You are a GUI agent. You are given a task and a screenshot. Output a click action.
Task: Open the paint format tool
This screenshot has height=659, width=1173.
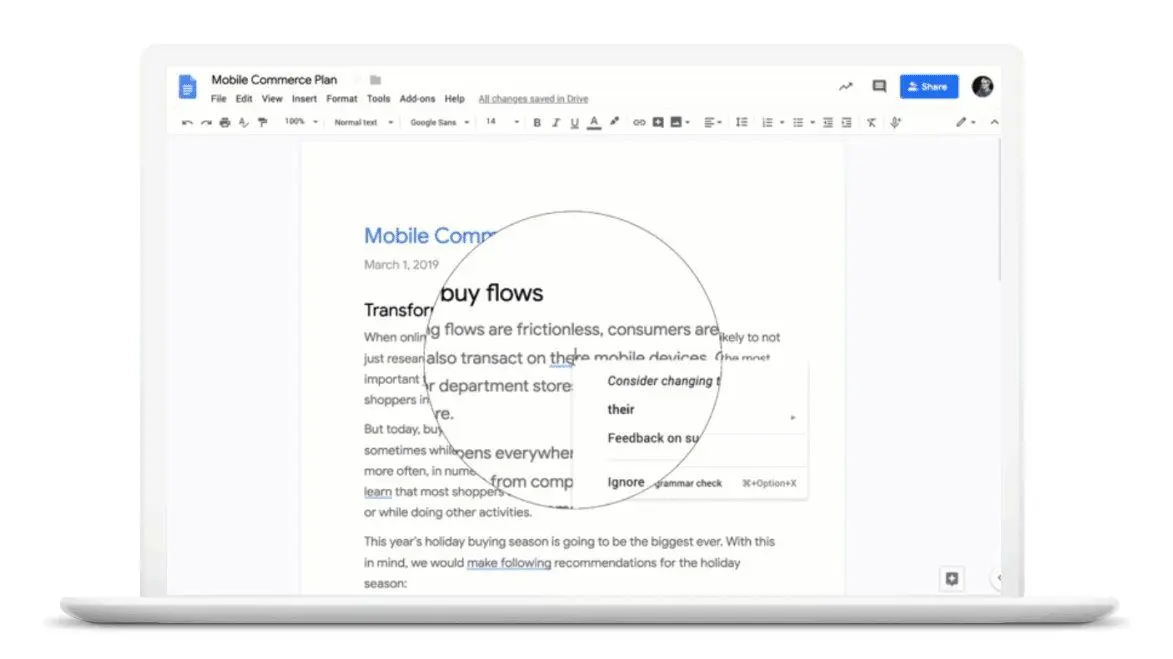[x=261, y=122]
